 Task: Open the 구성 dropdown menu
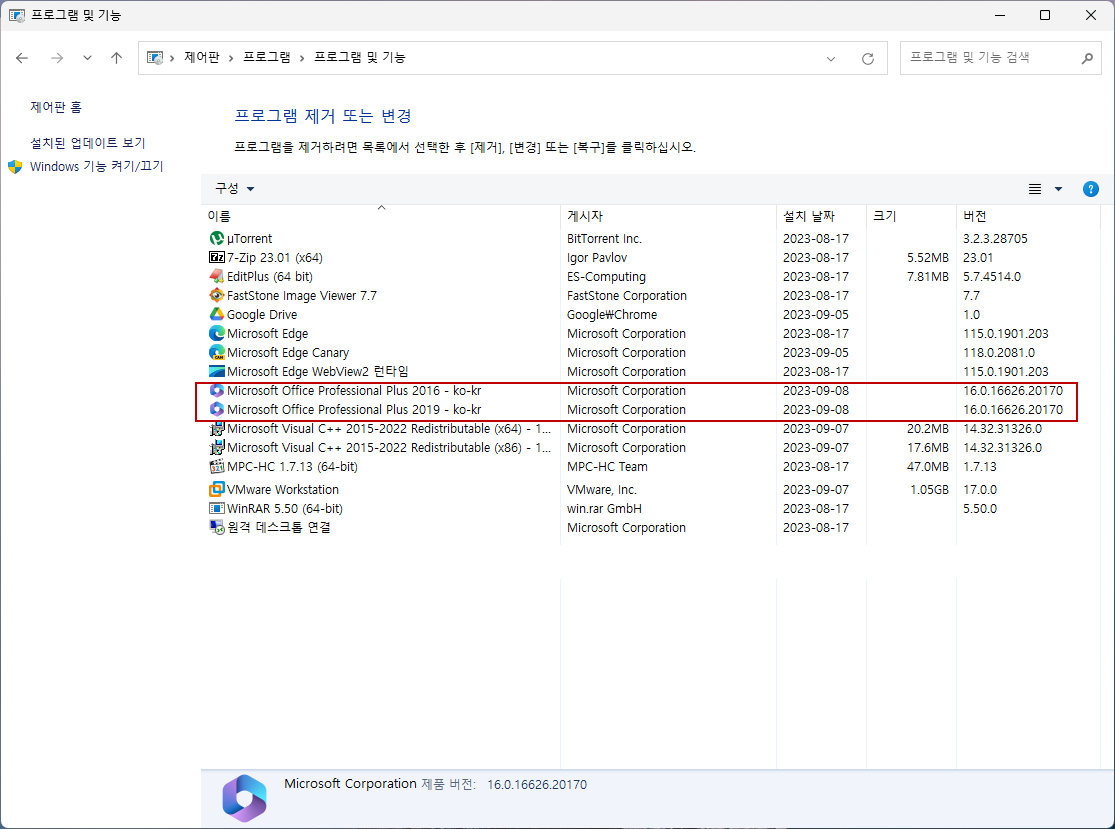235,188
